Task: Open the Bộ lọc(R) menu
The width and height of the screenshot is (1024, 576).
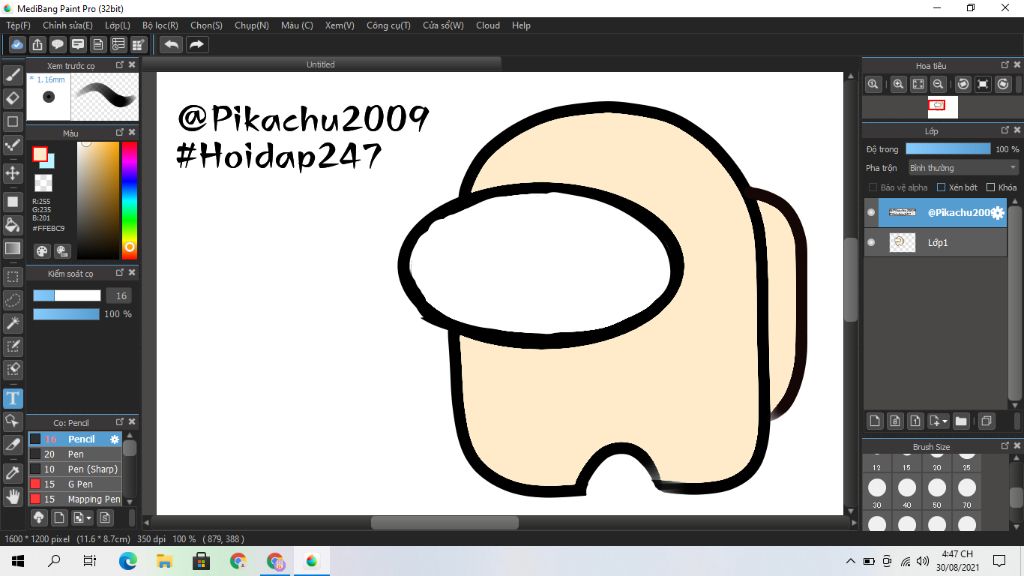Action: click(x=160, y=25)
